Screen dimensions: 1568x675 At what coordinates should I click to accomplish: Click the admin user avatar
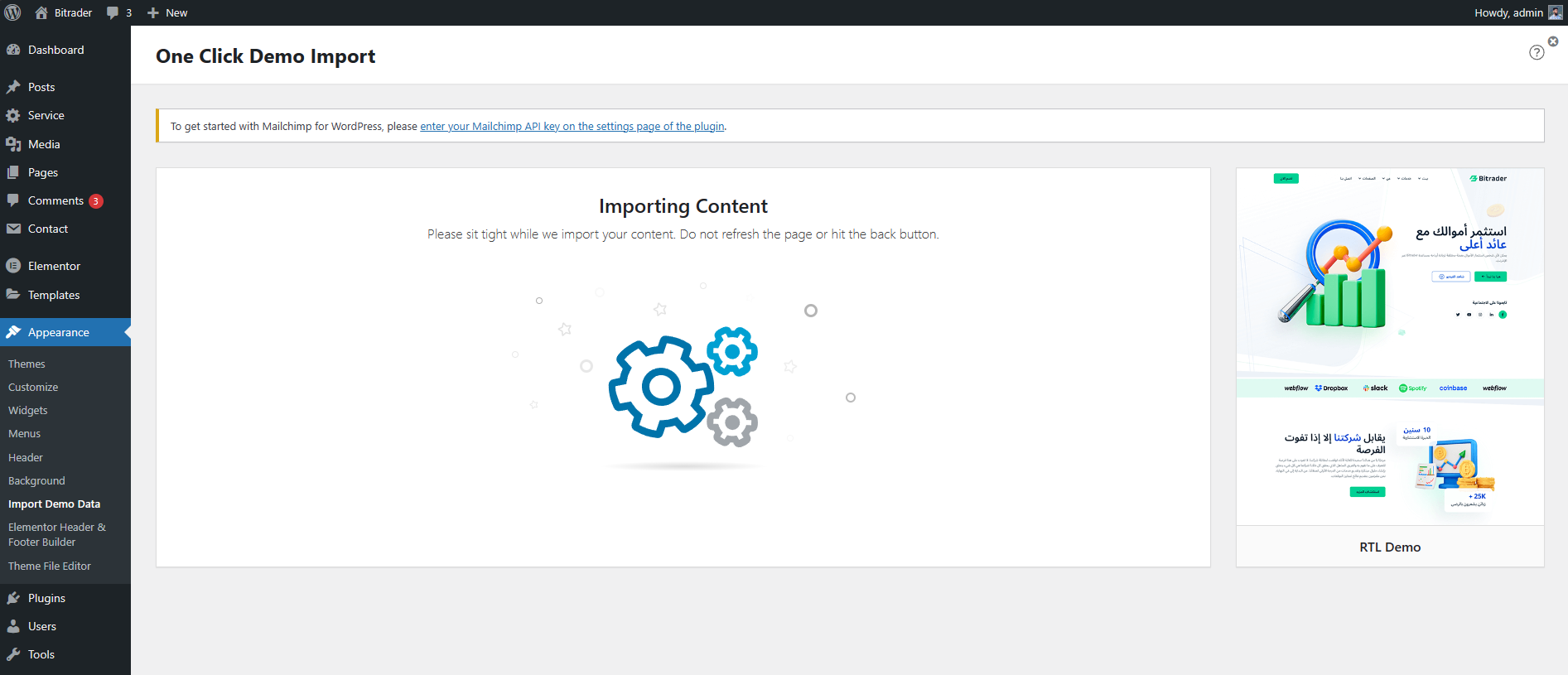(1556, 12)
